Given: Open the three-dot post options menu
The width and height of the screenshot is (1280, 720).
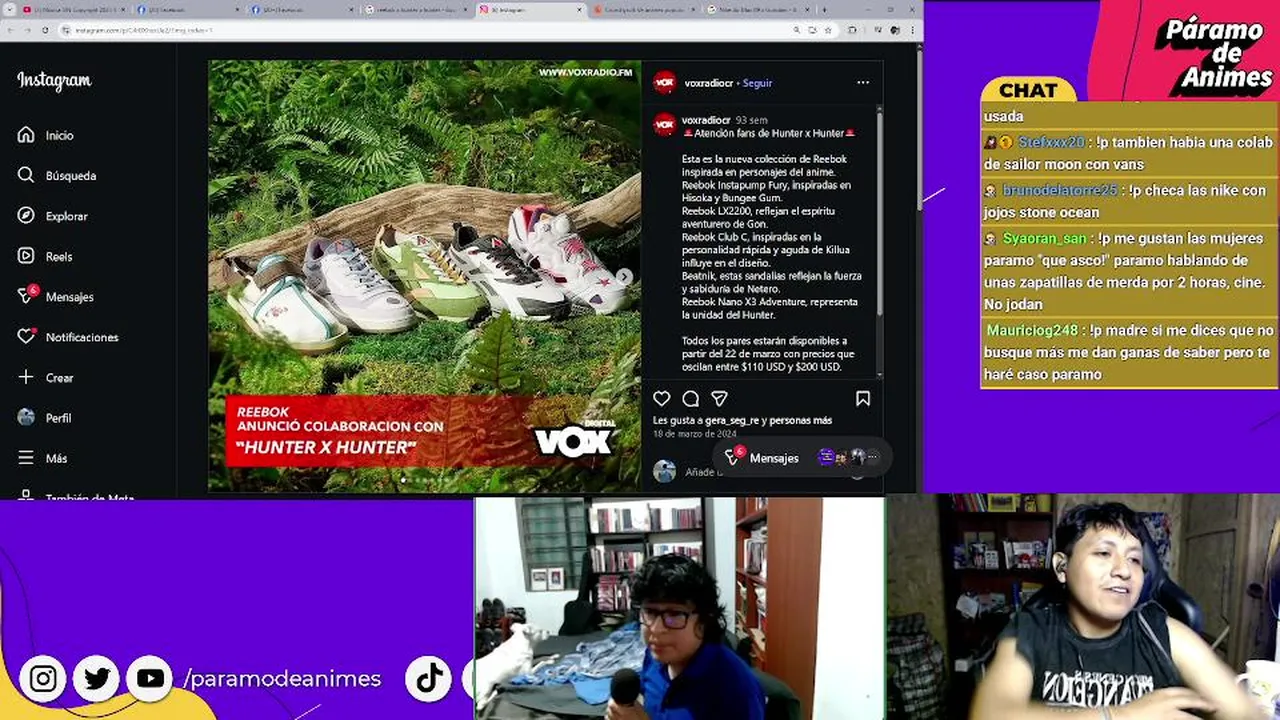Looking at the screenshot, I should [x=863, y=83].
